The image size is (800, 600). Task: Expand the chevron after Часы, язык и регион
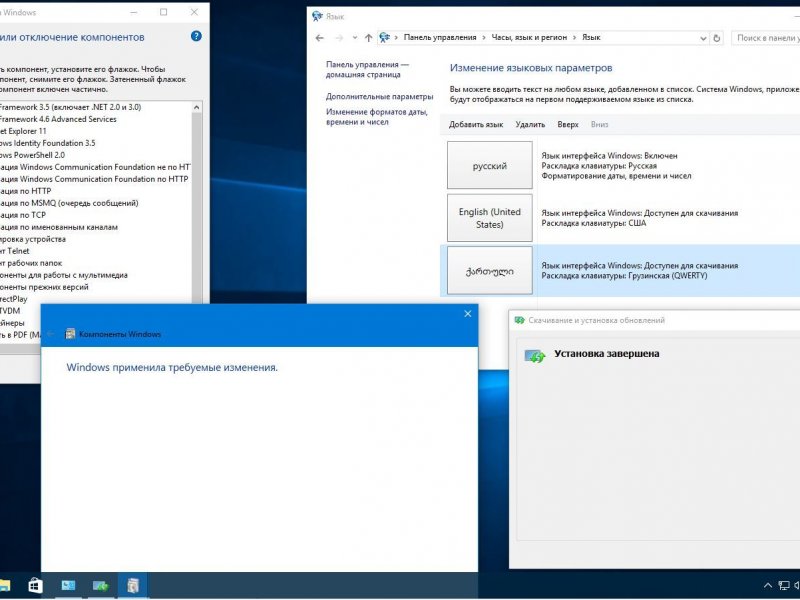click(574, 38)
